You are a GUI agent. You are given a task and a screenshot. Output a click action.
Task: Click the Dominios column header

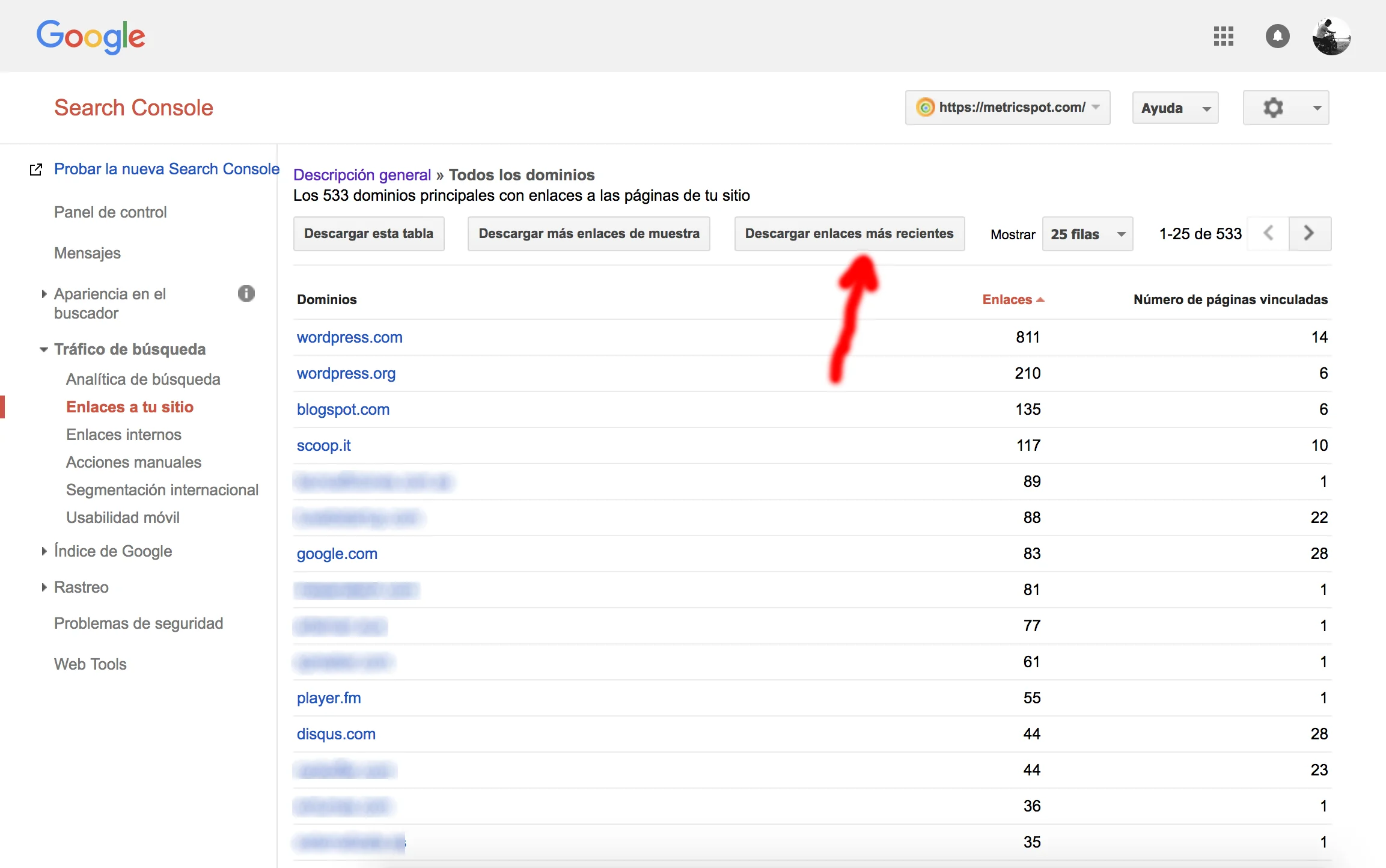(327, 299)
